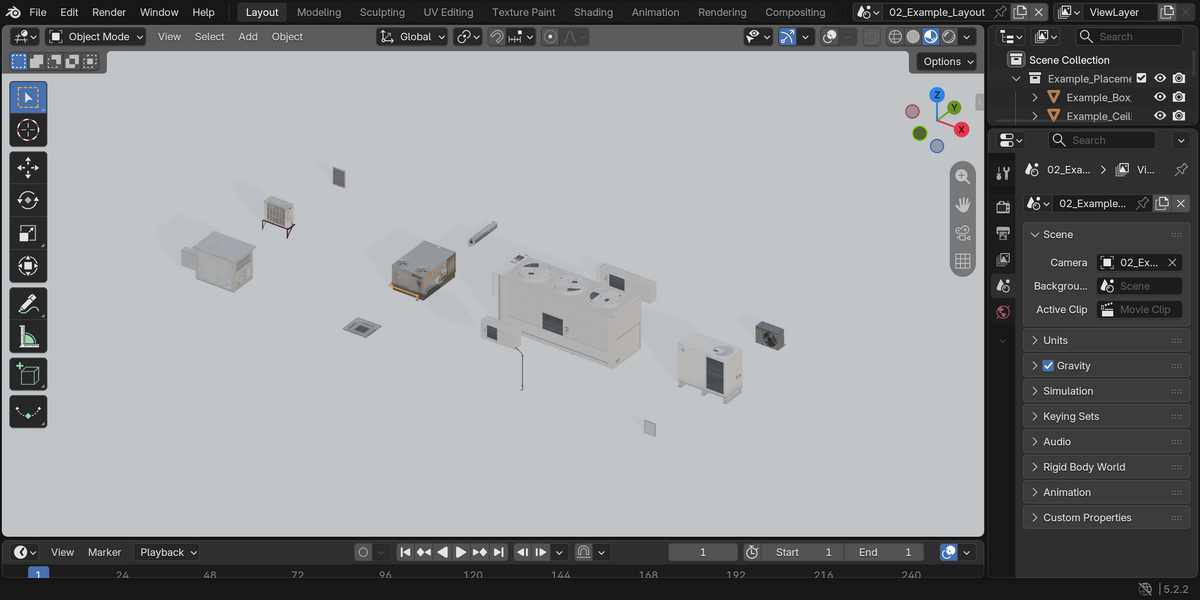Activate the Rotate tool

(x=28, y=200)
